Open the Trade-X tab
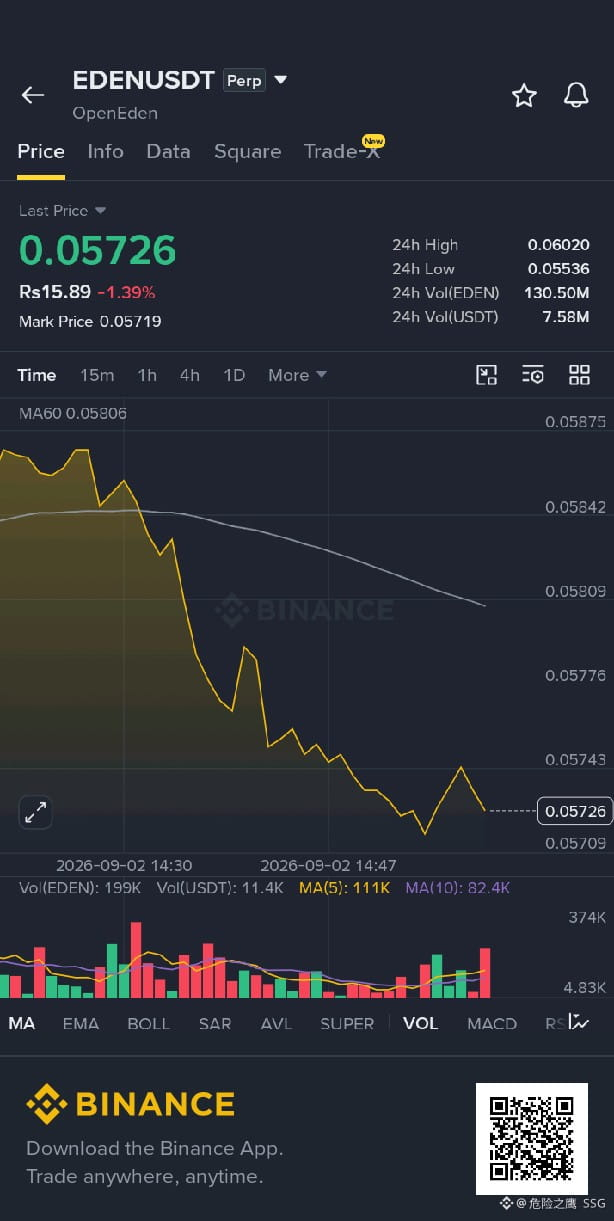 (x=342, y=151)
